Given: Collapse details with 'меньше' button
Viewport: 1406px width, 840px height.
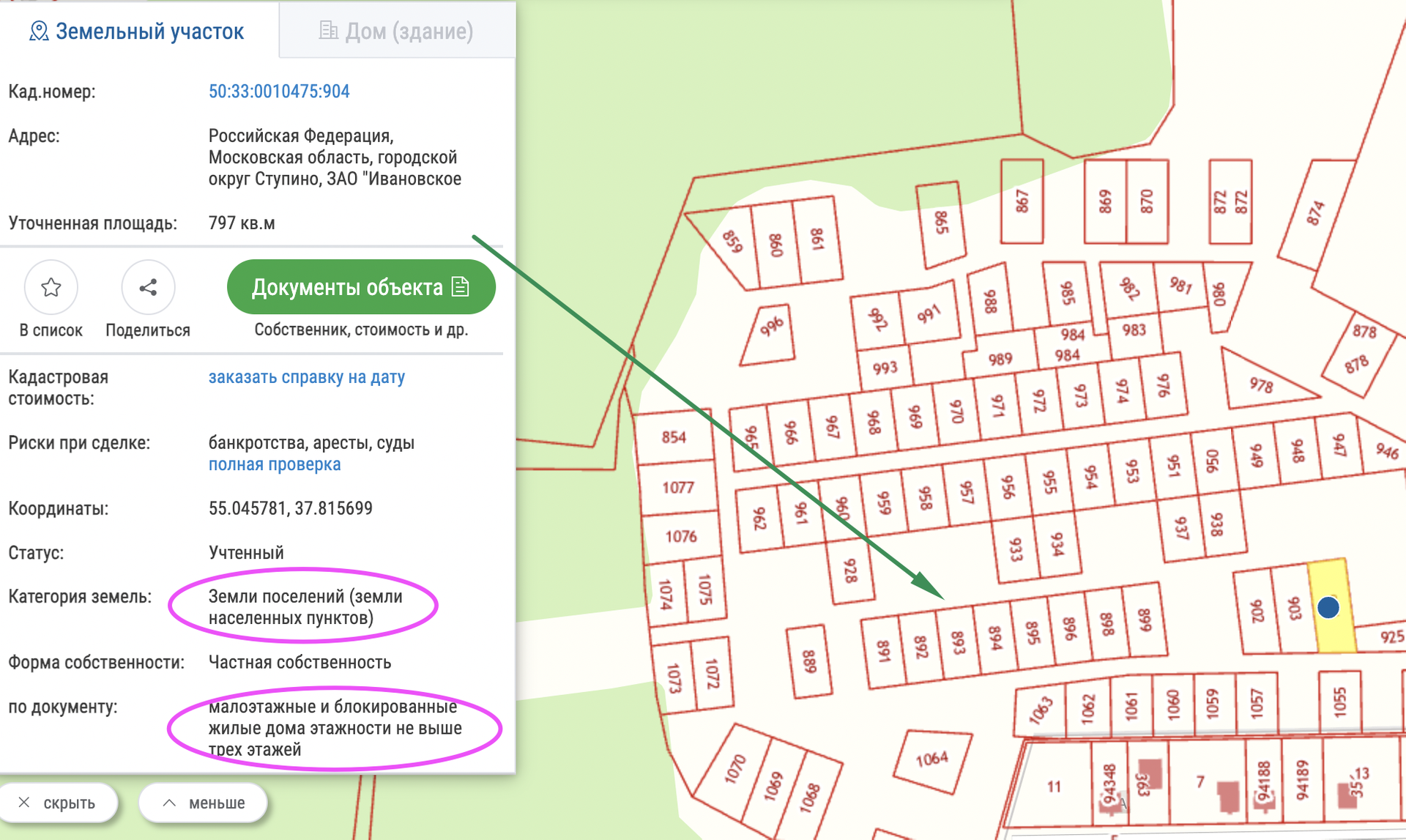Looking at the screenshot, I should pyautogui.click(x=203, y=803).
